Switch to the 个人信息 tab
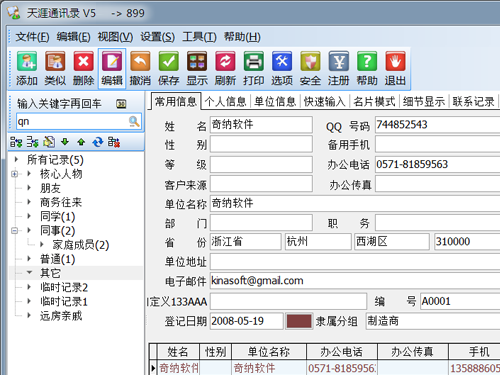 [x=226, y=101]
